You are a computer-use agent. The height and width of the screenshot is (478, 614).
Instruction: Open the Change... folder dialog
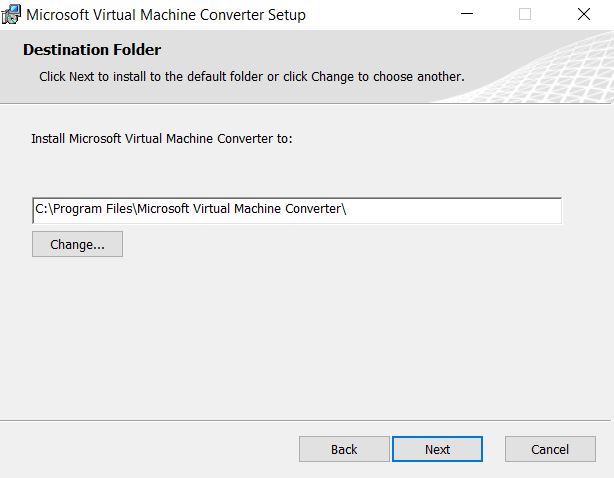(x=78, y=244)
